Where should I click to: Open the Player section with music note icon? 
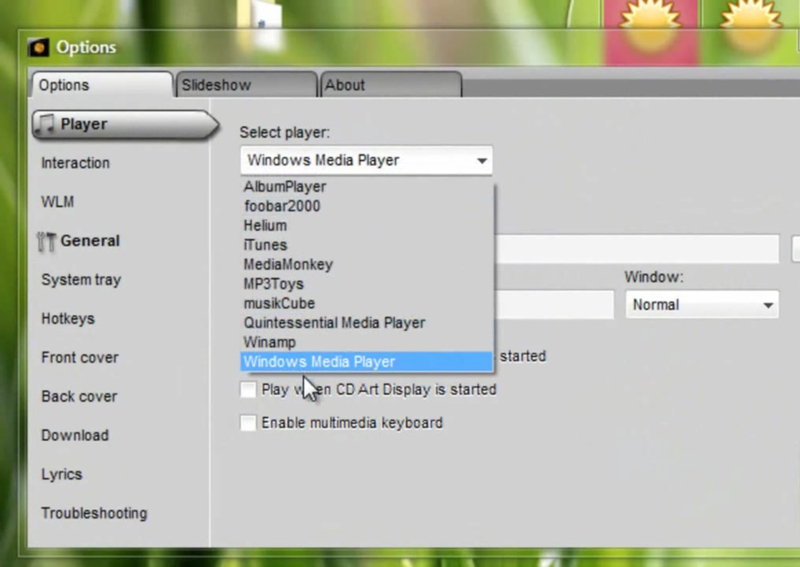pyautogui.click(x=125, y=125)
